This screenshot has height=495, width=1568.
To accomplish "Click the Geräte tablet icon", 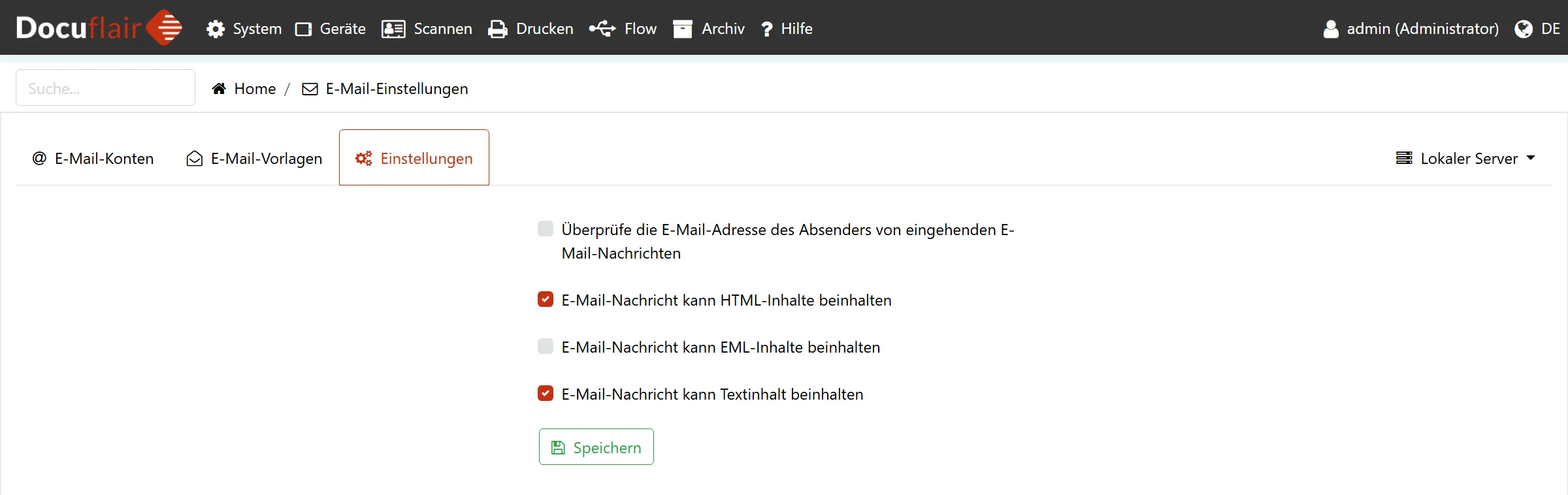I will (303, 29).
